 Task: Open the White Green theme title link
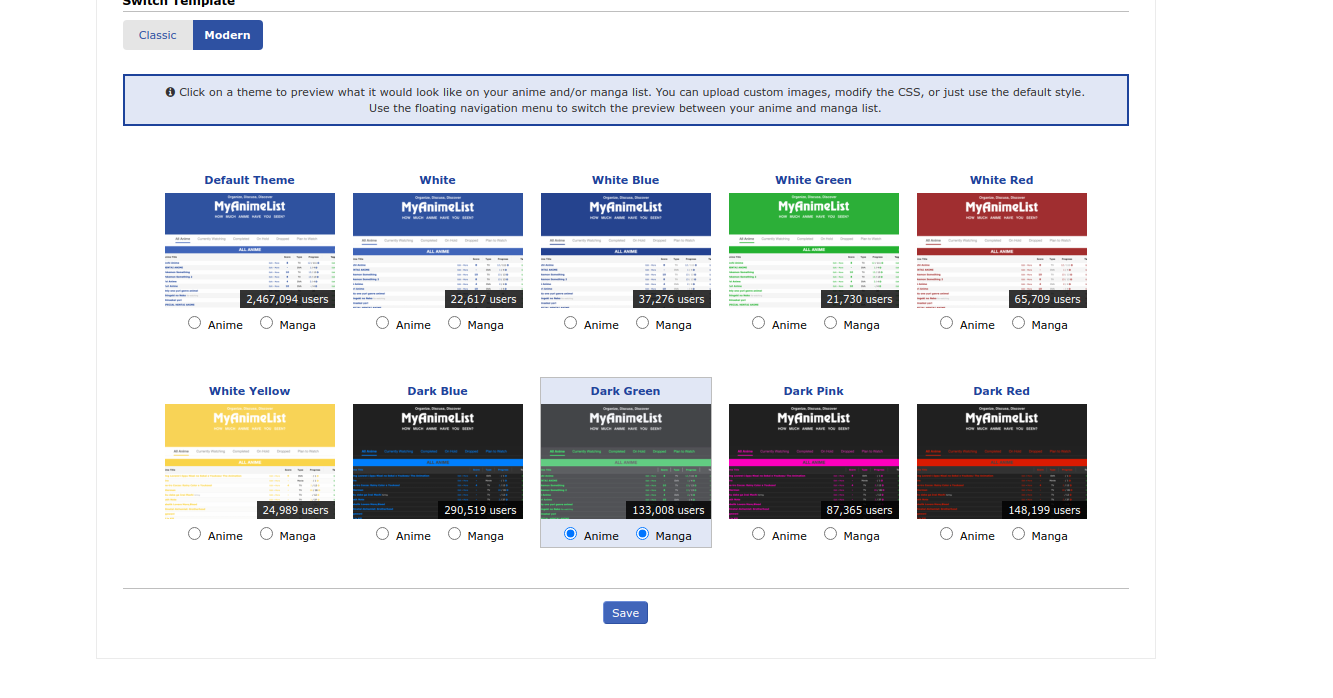pos(814,180)
